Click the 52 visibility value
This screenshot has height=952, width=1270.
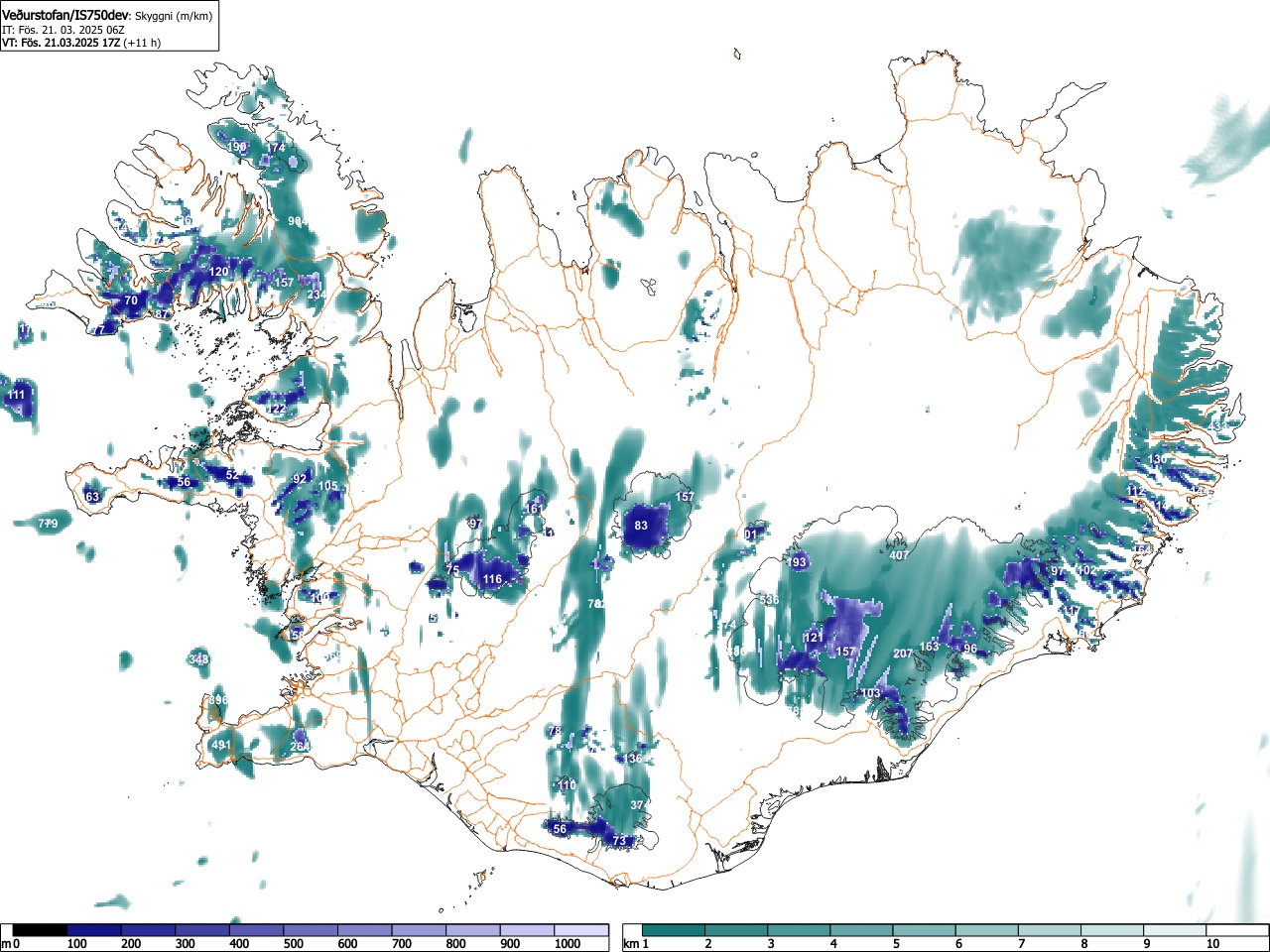(x=232, y=475)
